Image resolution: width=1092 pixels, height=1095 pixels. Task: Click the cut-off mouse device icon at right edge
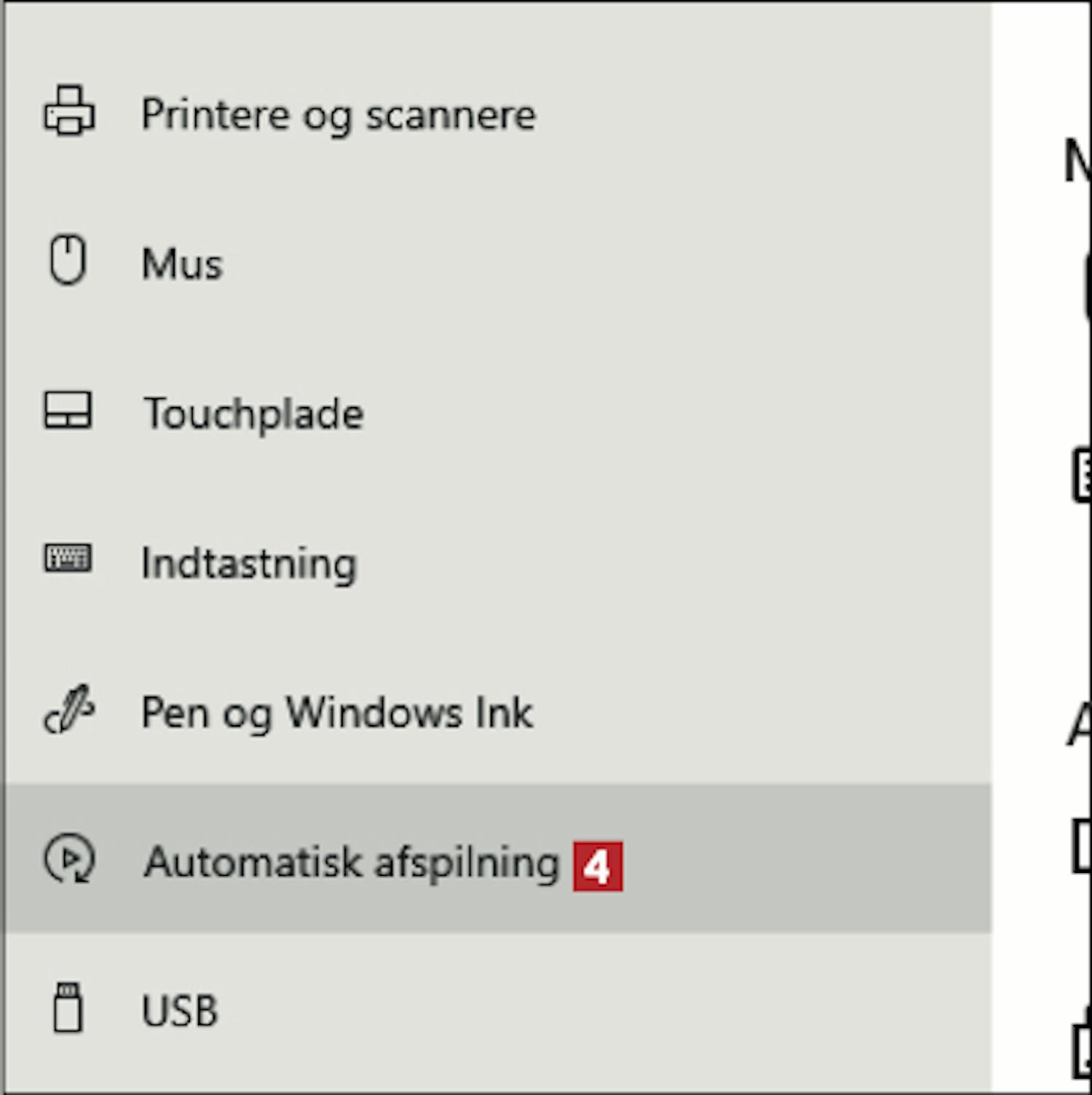1087,285
